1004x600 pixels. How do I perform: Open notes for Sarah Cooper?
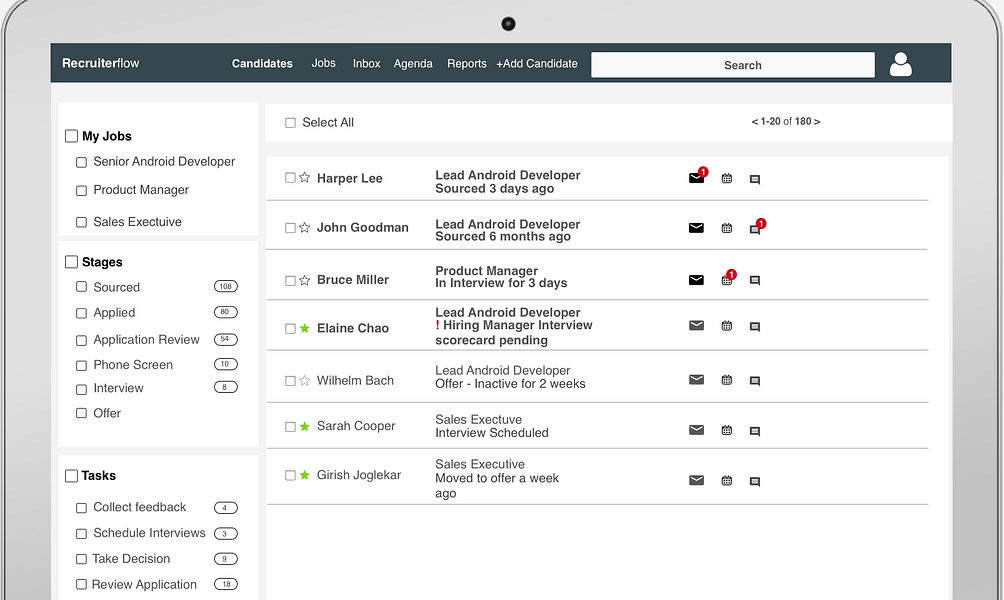(x=755, y=432)
